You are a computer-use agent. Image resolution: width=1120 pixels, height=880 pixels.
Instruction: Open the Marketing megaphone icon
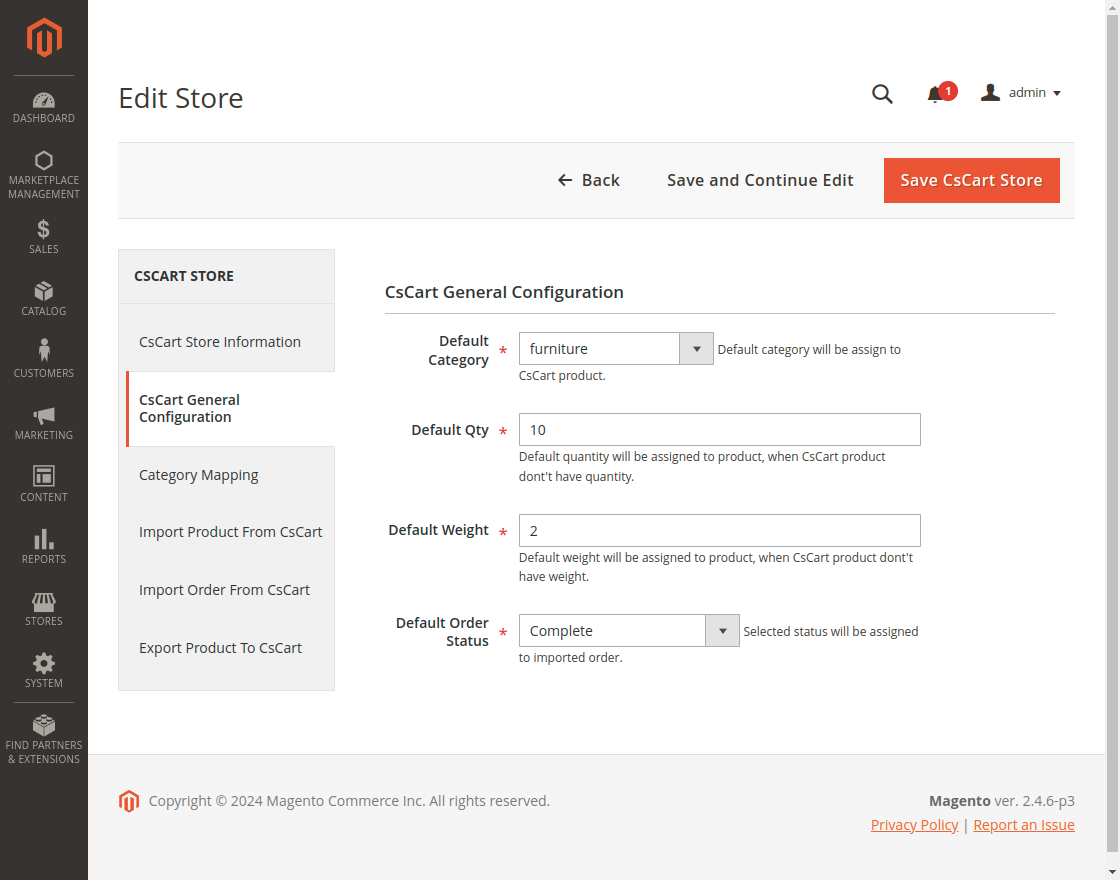coord(44,415)
